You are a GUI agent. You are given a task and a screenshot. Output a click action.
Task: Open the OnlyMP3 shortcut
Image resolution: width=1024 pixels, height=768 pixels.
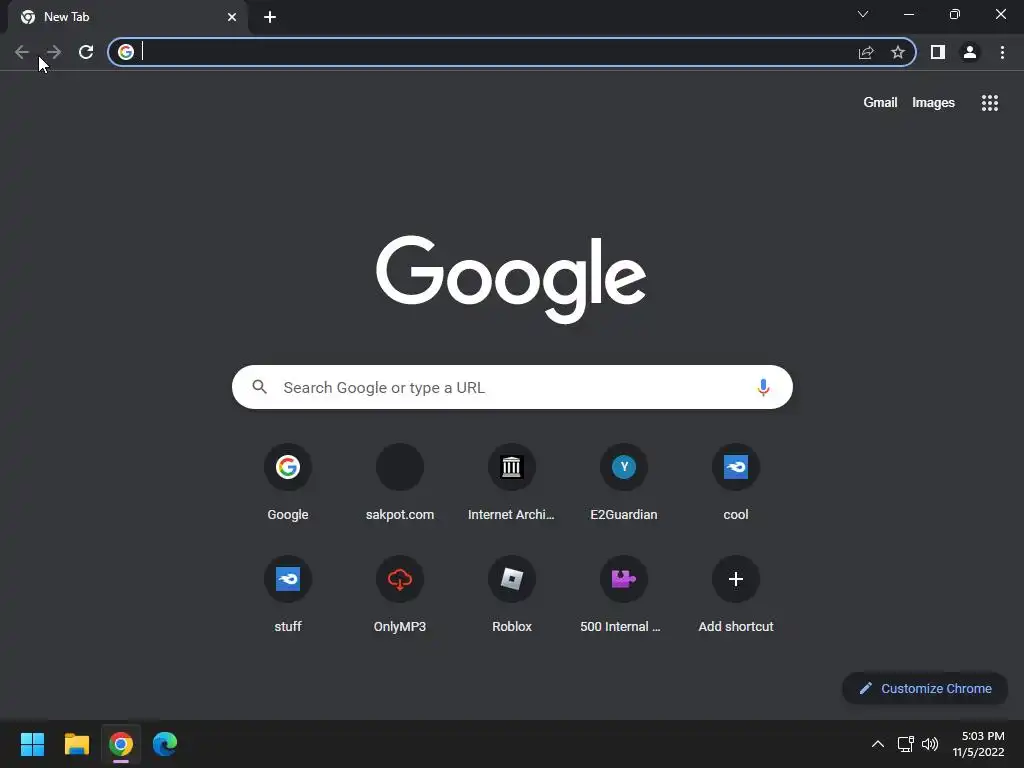(400, 594)
